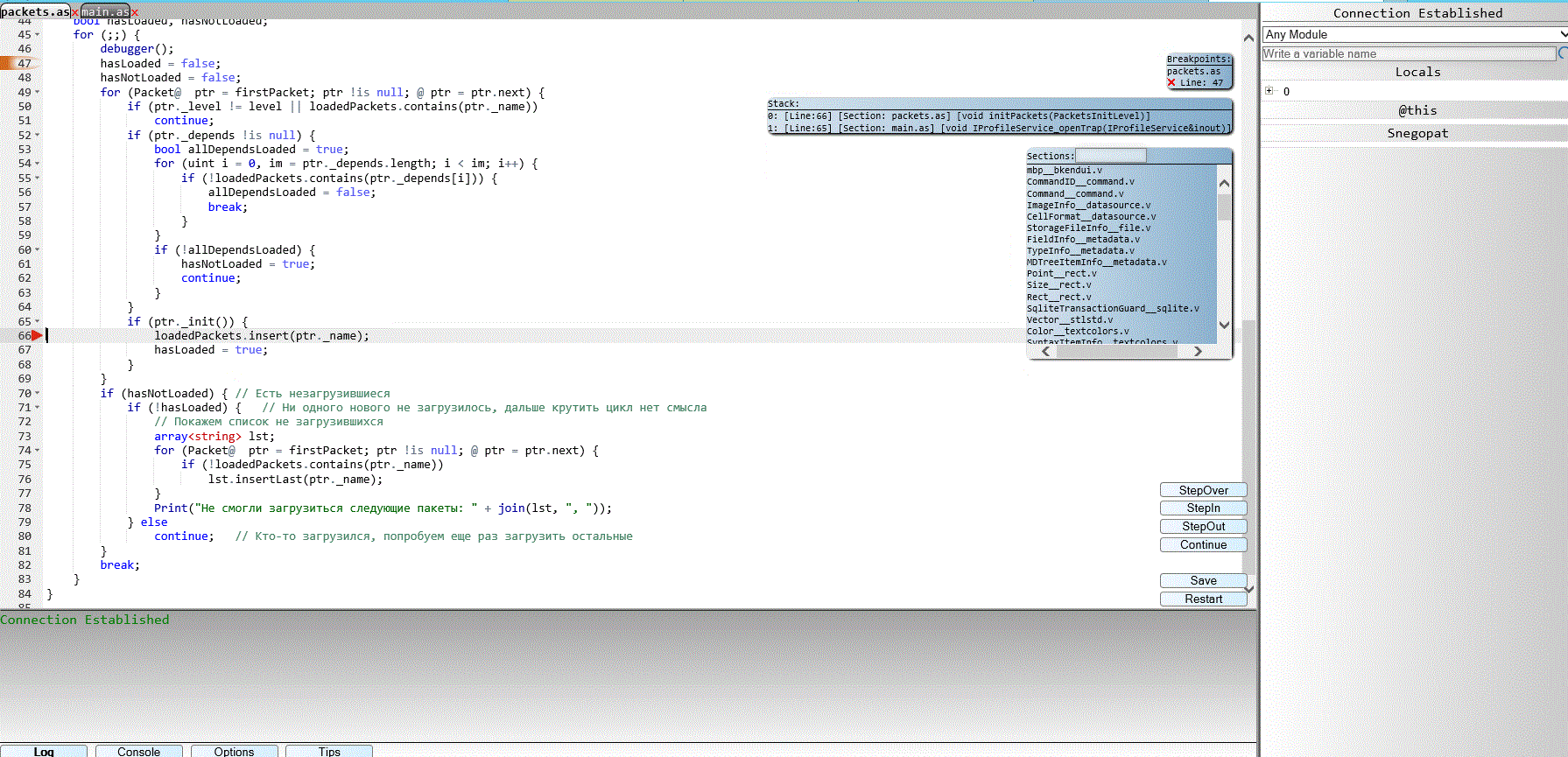Open the Any Module dropdown
The height and width of the screenshot is (757, 1568).
(1415, 34)
